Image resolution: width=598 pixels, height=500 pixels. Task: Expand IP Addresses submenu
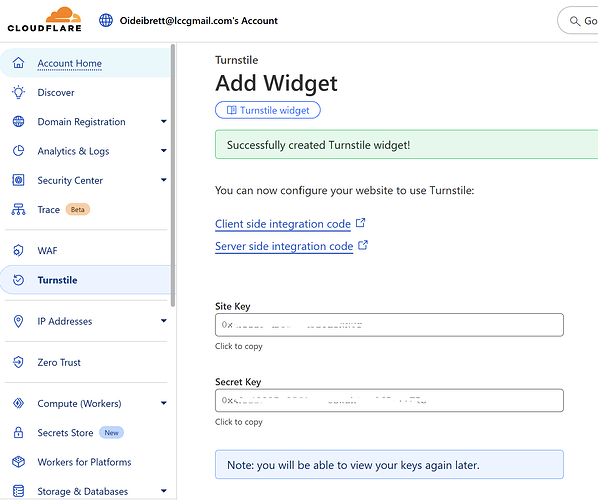pos(164,321)
